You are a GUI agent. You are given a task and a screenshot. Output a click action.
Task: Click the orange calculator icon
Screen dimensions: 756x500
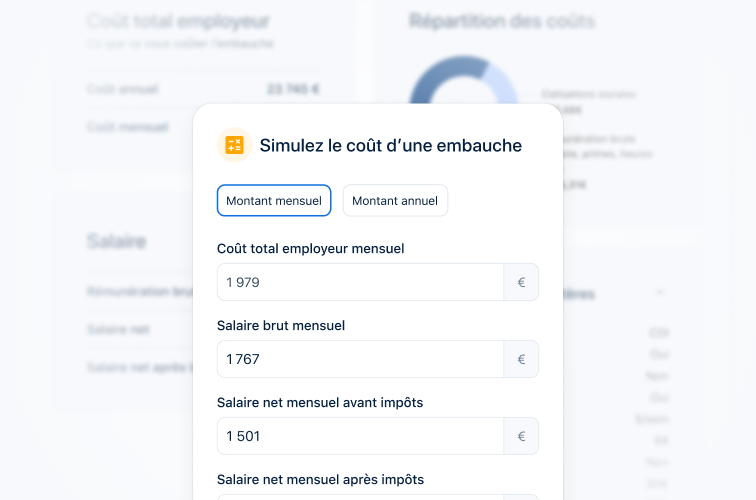tap(234, 145)
